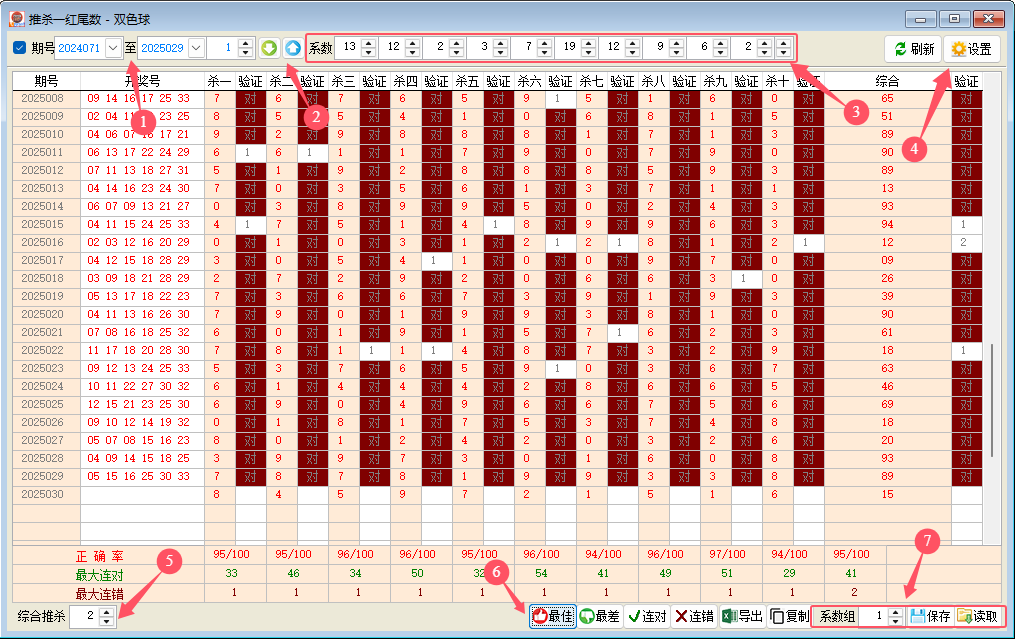Click the blue up-arrow period button
Image resolution: width=1015 pixels, height=639 pixels.
pos(291,48)
